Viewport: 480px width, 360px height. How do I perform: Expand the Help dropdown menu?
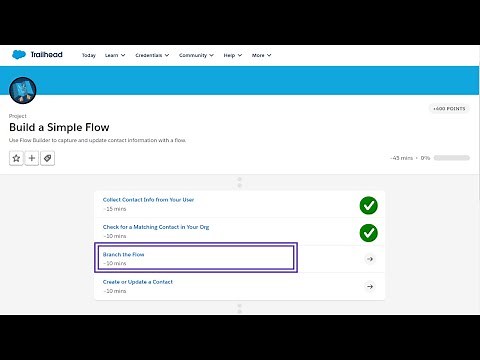click(233, 55)
